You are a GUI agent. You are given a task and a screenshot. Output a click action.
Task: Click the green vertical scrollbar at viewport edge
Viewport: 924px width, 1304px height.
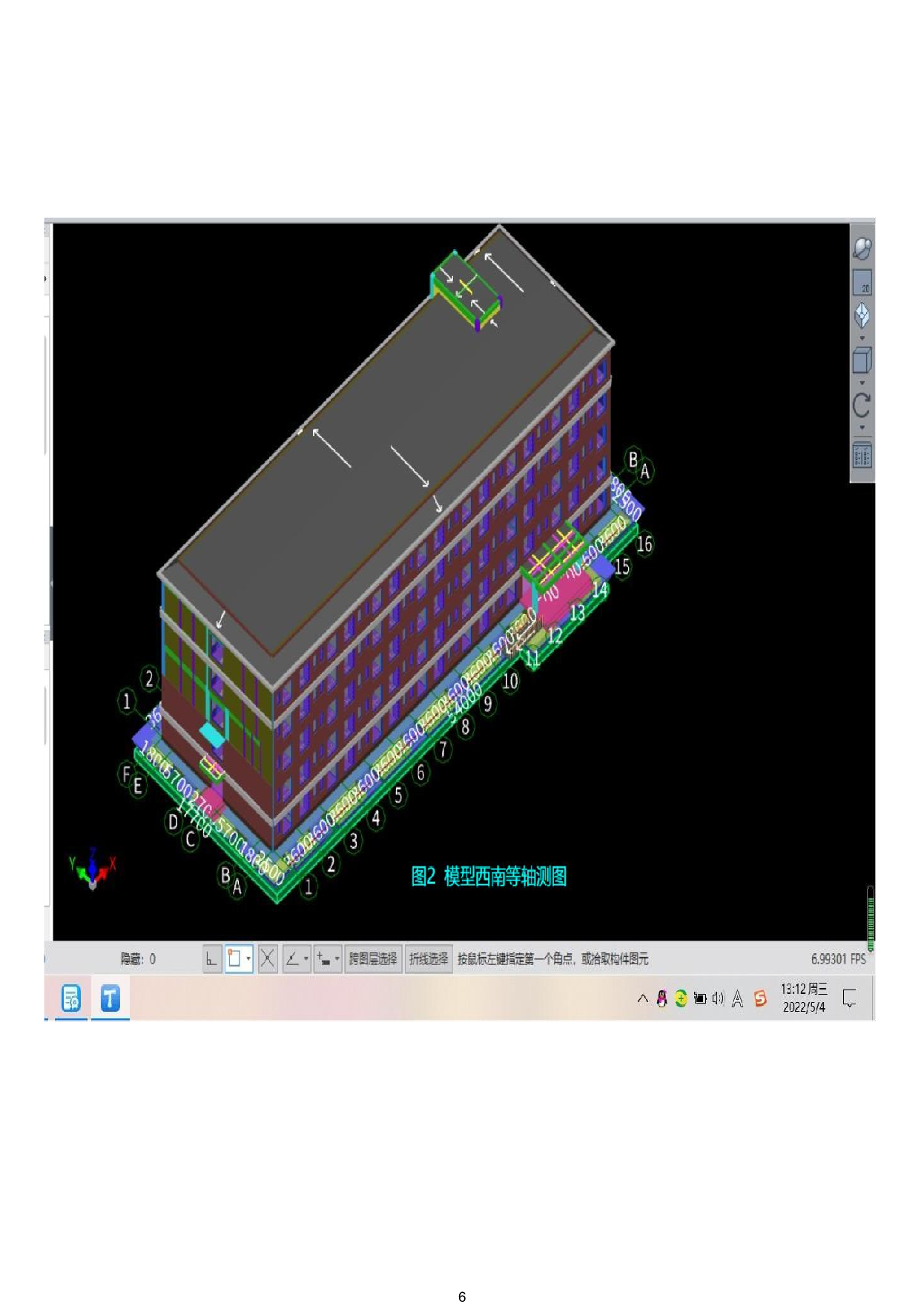click(x=871, y=918)
